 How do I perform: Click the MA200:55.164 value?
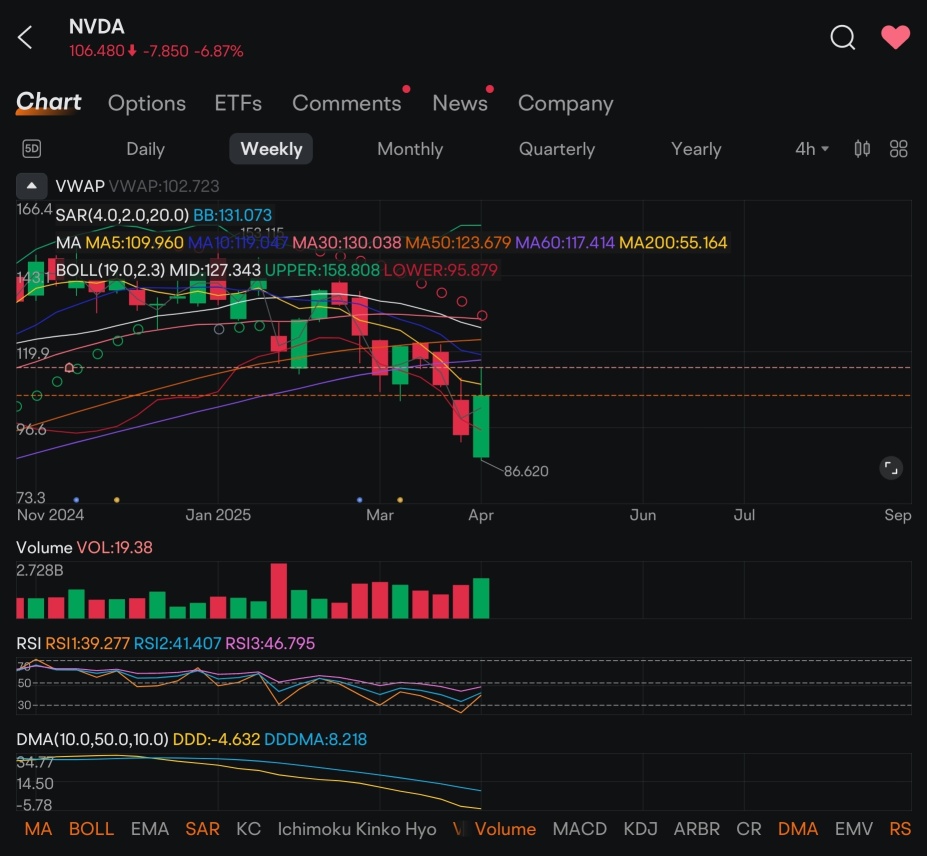pyautogui.click(x=673, y=242)
